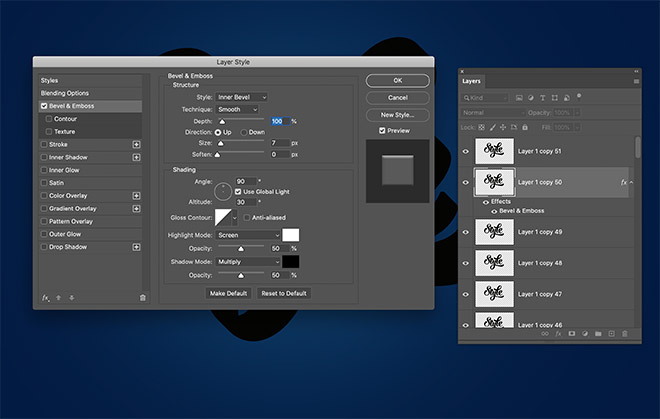Select the Down direction radio button
This screenshot has width=660, height=419.
click(243, 132)
